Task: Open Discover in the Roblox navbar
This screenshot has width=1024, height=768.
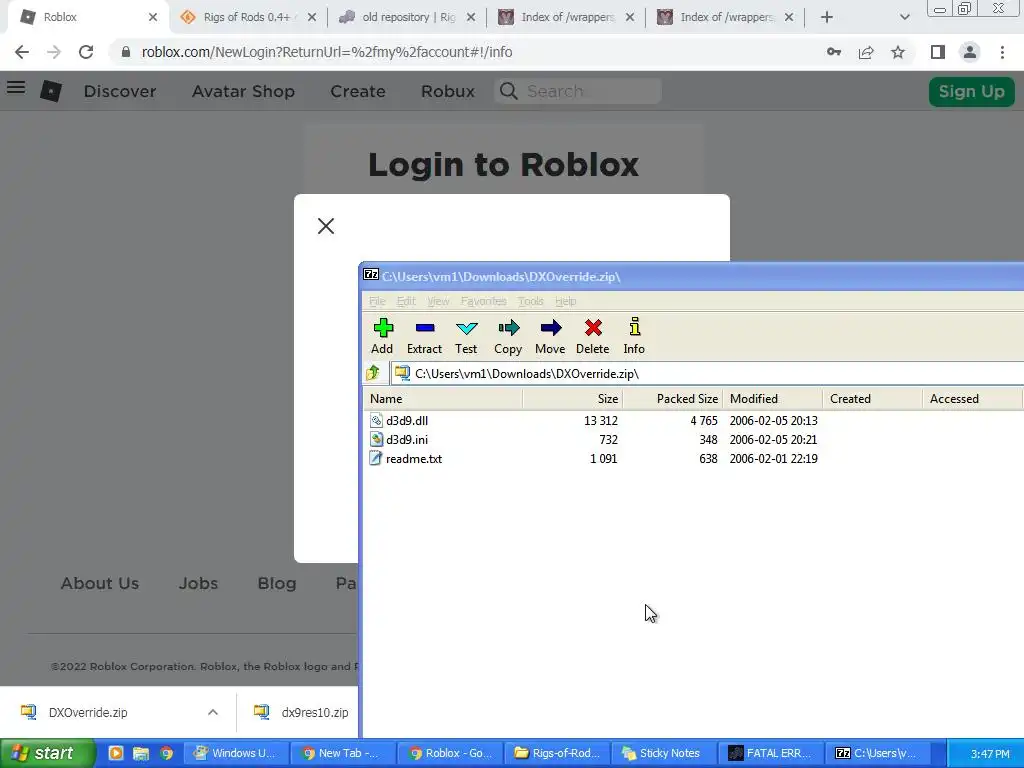Action: [x=120, y=91]
